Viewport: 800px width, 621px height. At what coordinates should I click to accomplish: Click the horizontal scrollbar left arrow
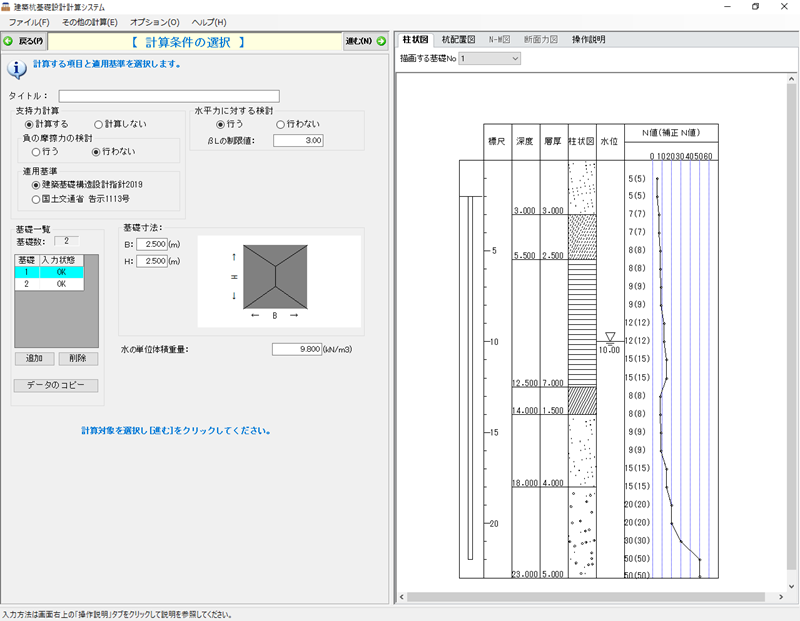pyautogui.click(x=402, y=597)
